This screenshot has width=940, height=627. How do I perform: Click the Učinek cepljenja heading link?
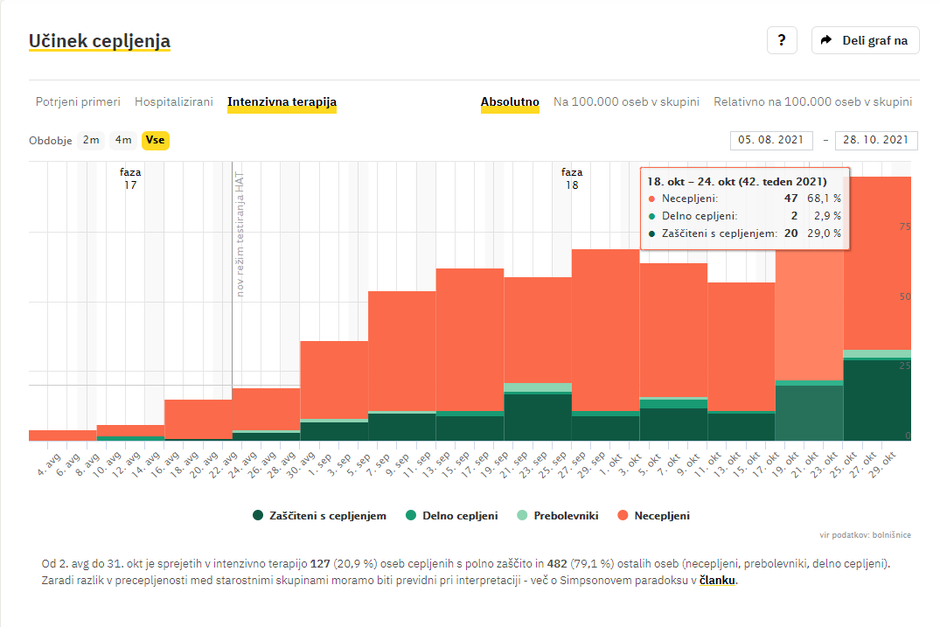(x=99, y=41)
